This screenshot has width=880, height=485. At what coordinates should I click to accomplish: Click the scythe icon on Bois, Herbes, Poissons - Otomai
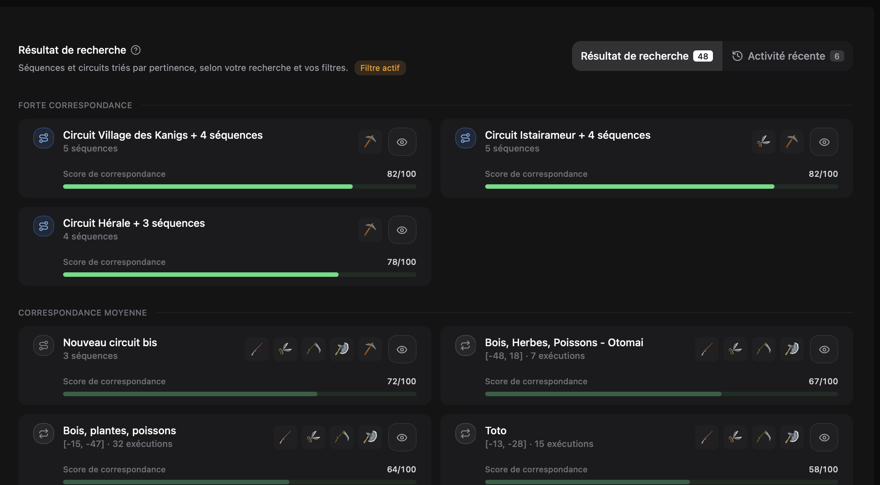click(x=763, y=349)
